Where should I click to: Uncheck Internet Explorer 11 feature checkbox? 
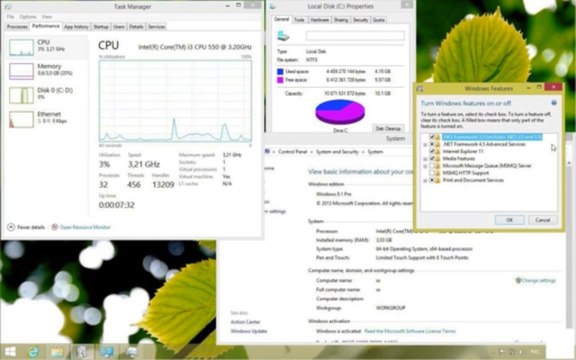point(432,151)
